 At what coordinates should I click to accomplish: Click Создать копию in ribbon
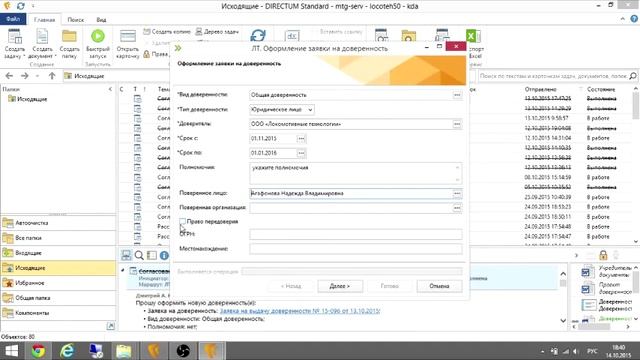click(x=167, y=31)
